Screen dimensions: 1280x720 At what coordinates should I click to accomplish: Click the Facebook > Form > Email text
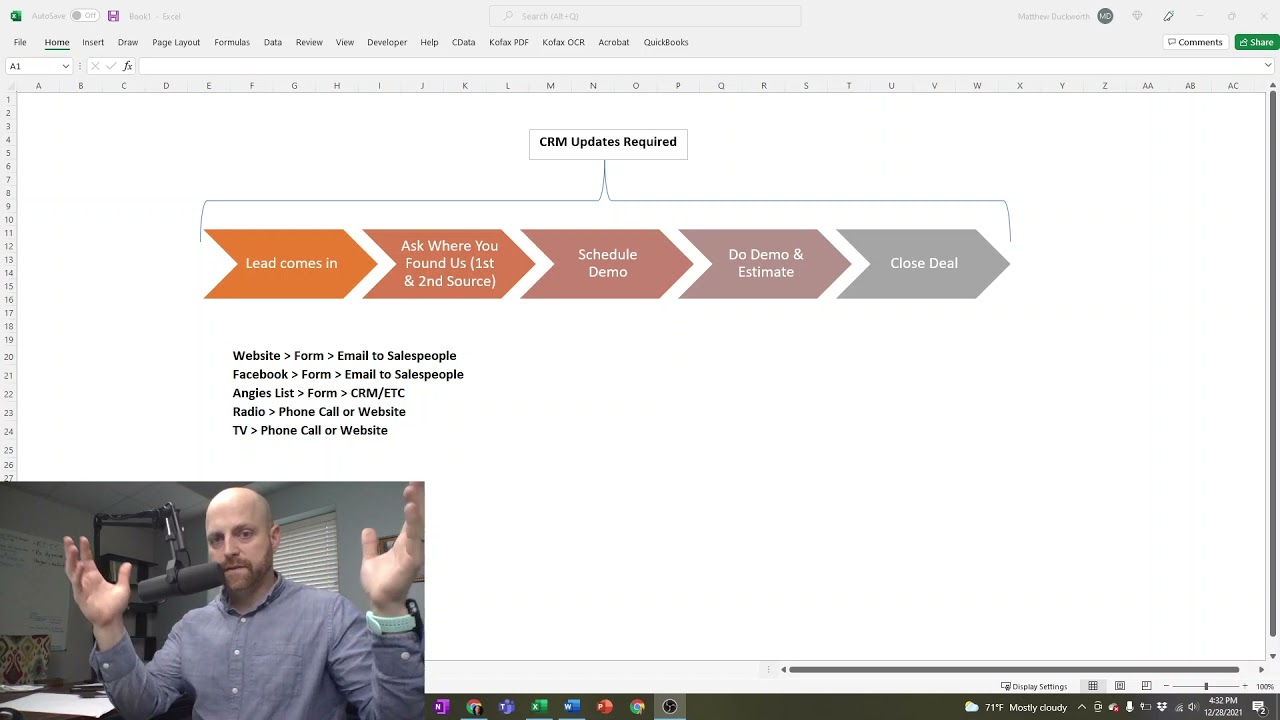click(x=348, y=374)
